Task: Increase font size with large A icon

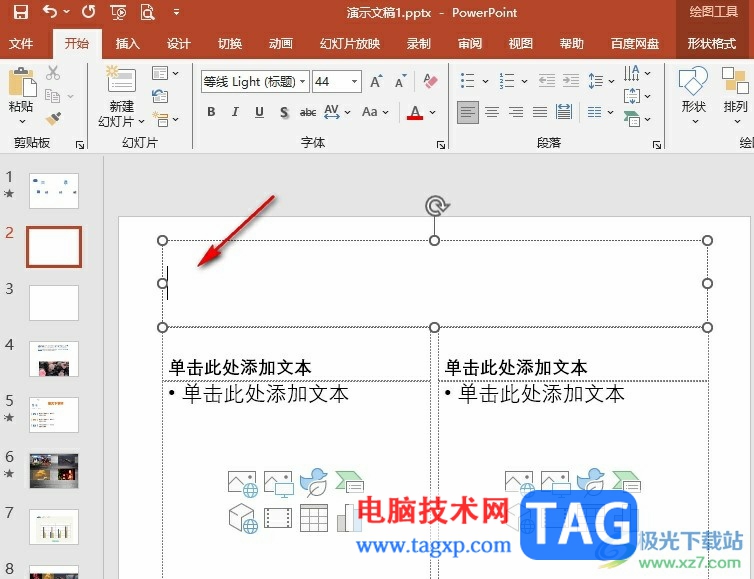Action: (377, 81)
